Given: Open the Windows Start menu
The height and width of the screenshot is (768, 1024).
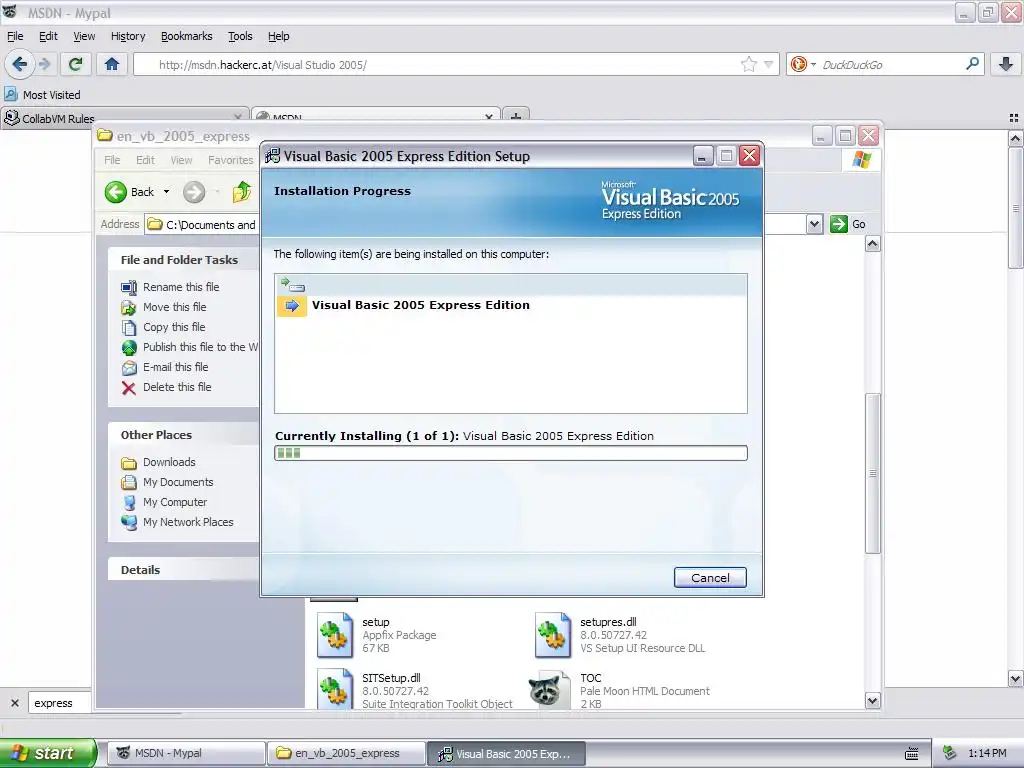Looking at the screenshot, I should [x=48, y=753].
